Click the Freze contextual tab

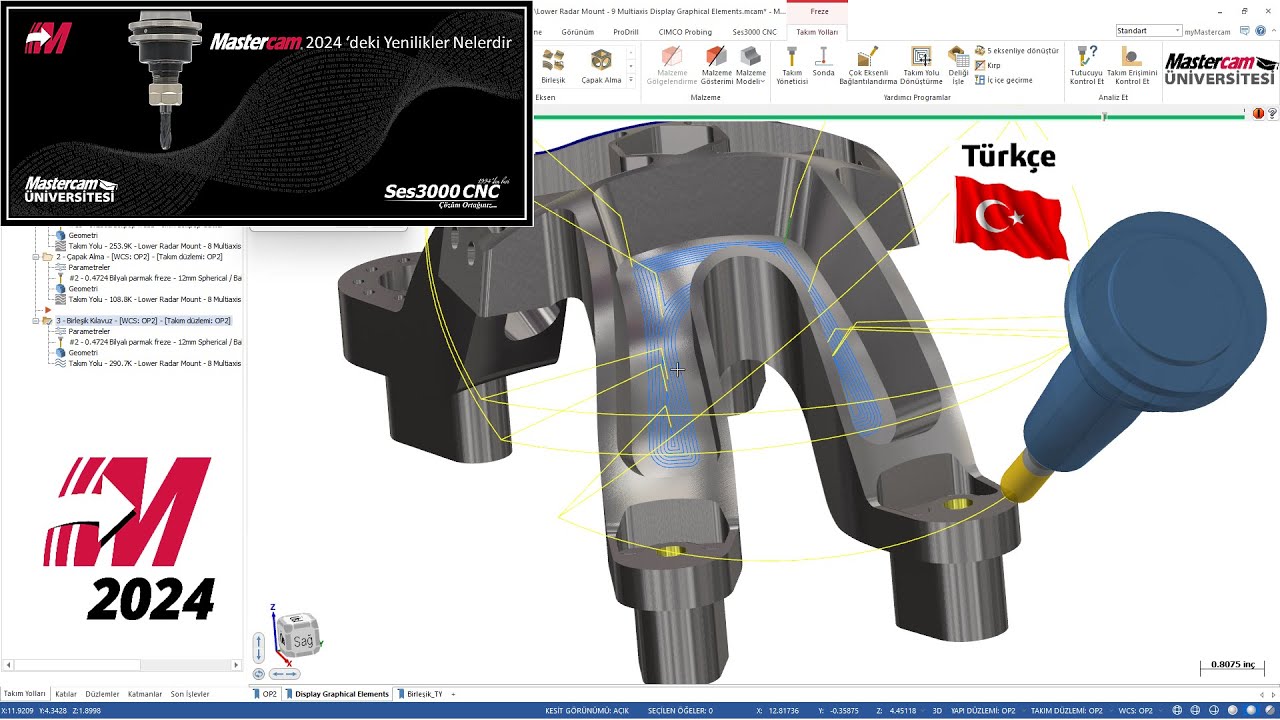pyautogui.click(x=819, y=11)
